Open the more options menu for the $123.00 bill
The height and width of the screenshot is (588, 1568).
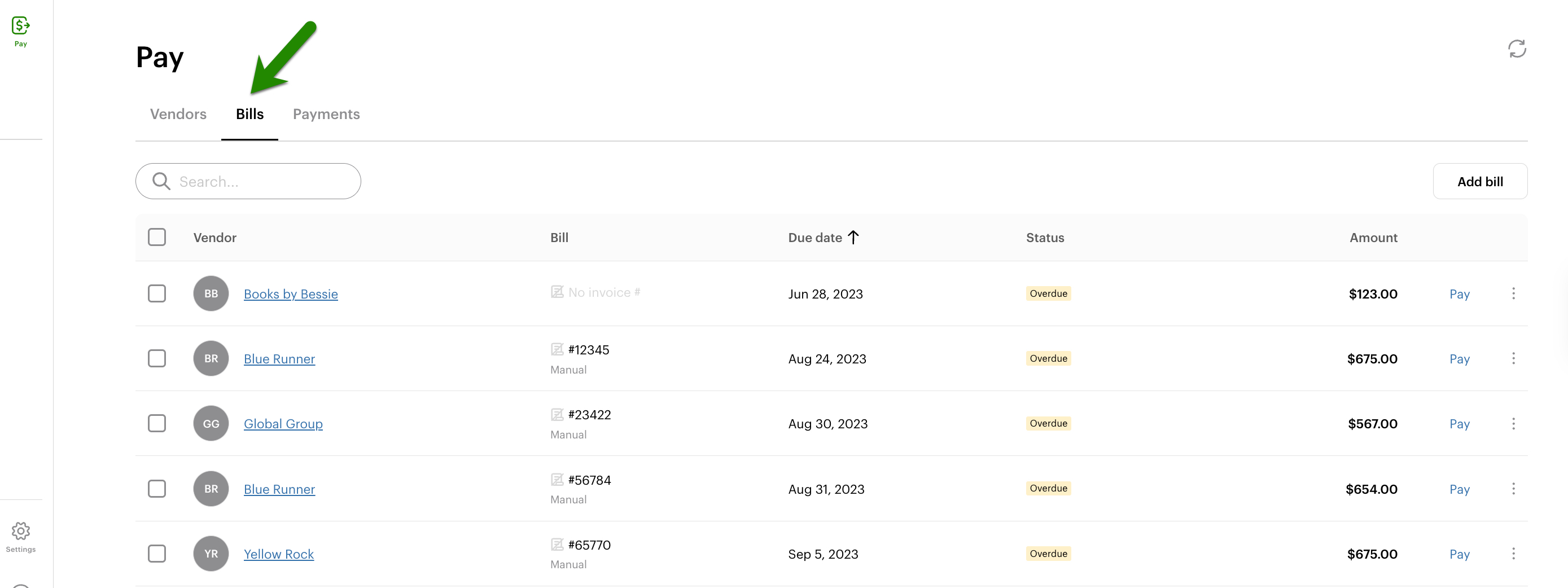(x=1513, y=293)
